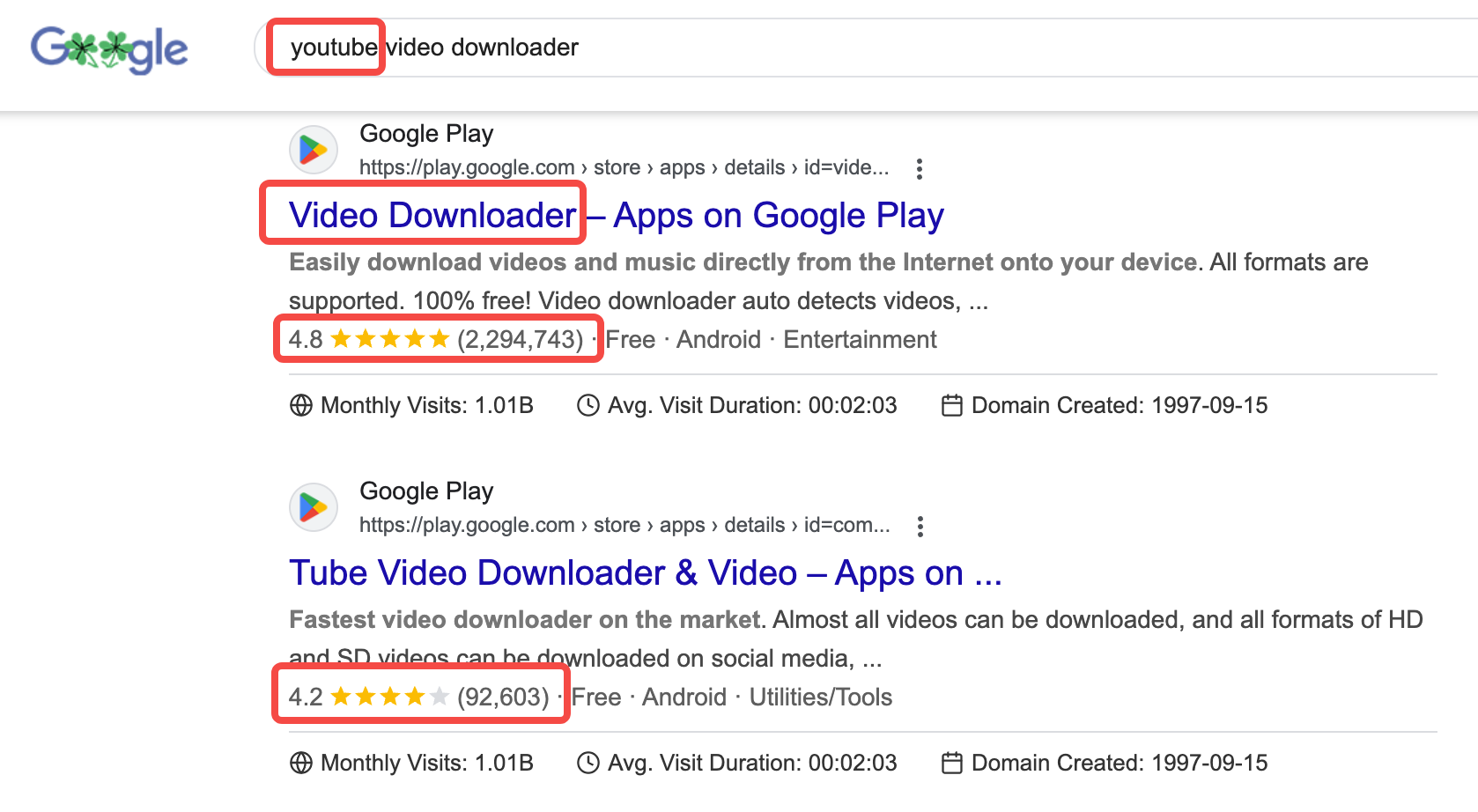Click "Google Play" site name above Tube Video Downloader title
Screen dimensions: 1478x812
coord(426,491)
